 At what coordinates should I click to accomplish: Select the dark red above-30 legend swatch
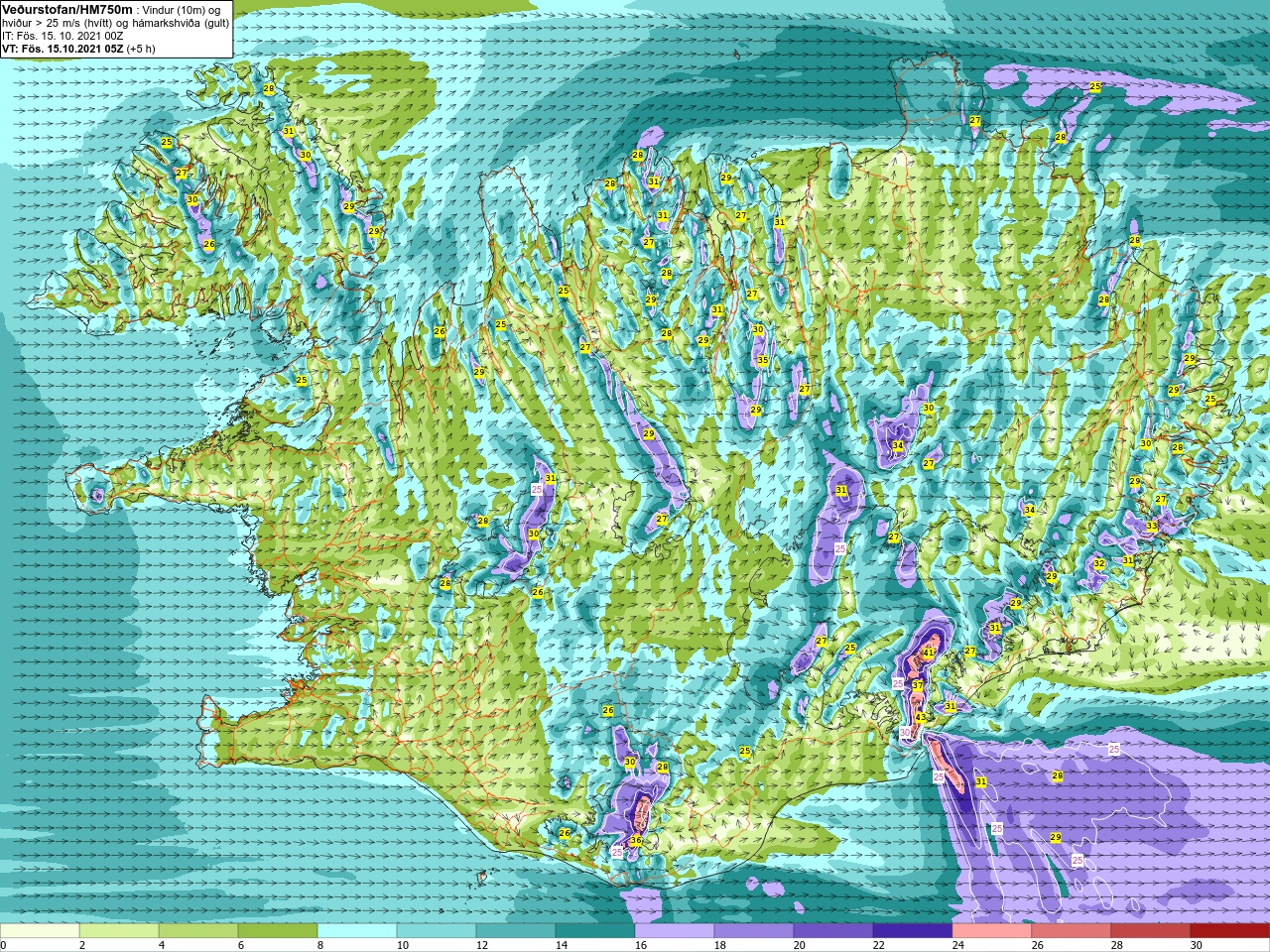point(1230,931)
